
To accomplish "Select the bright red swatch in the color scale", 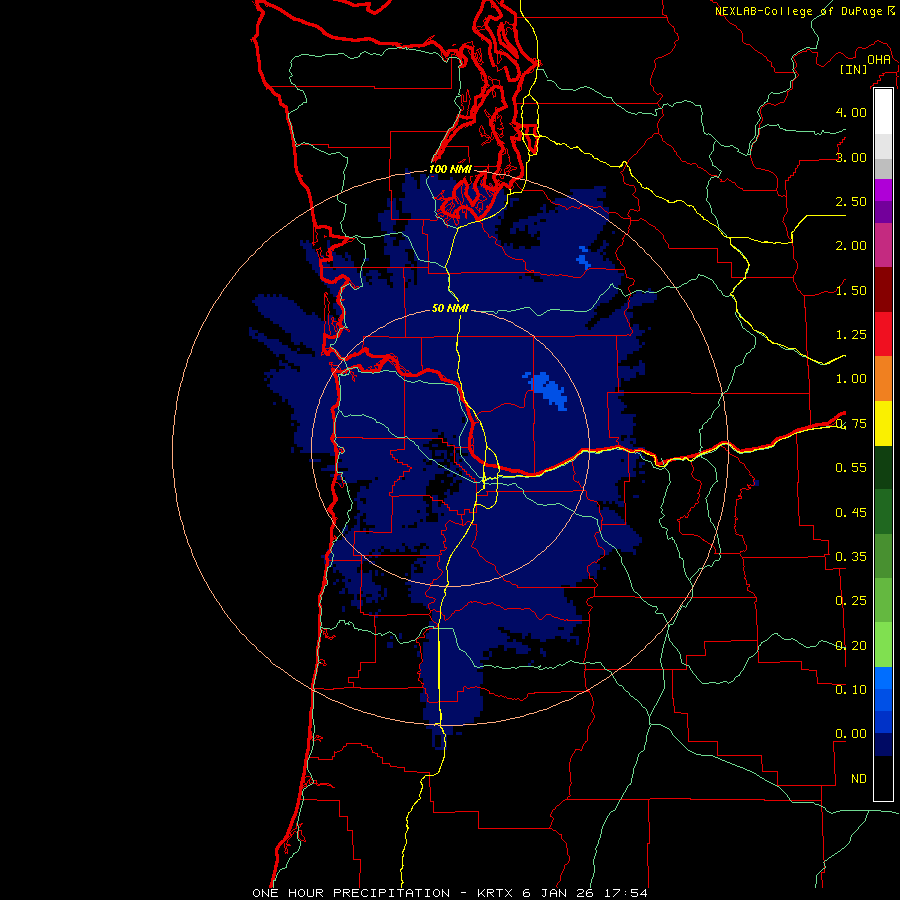I will pos(883,334).
